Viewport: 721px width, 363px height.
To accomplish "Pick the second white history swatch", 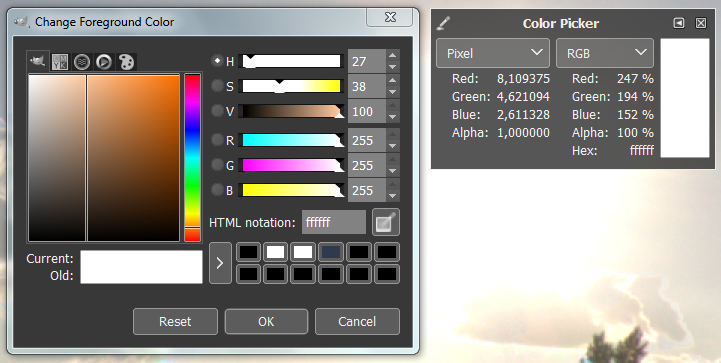I will click(x=303, y=252).
